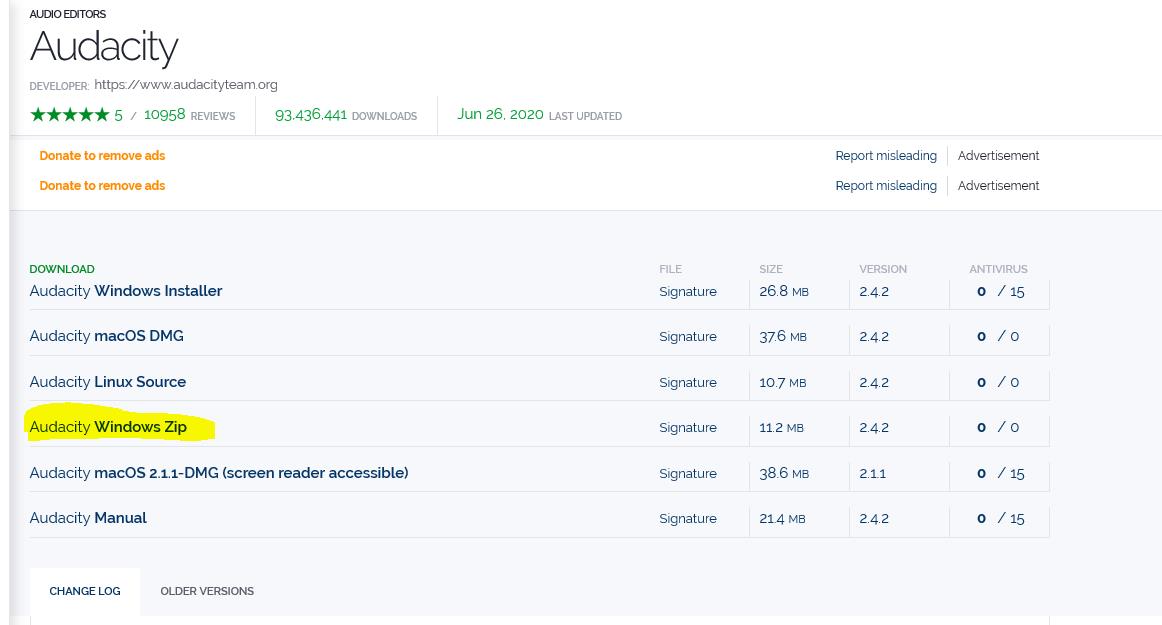Switch to the Change Log tab

[x=84, y=591]
